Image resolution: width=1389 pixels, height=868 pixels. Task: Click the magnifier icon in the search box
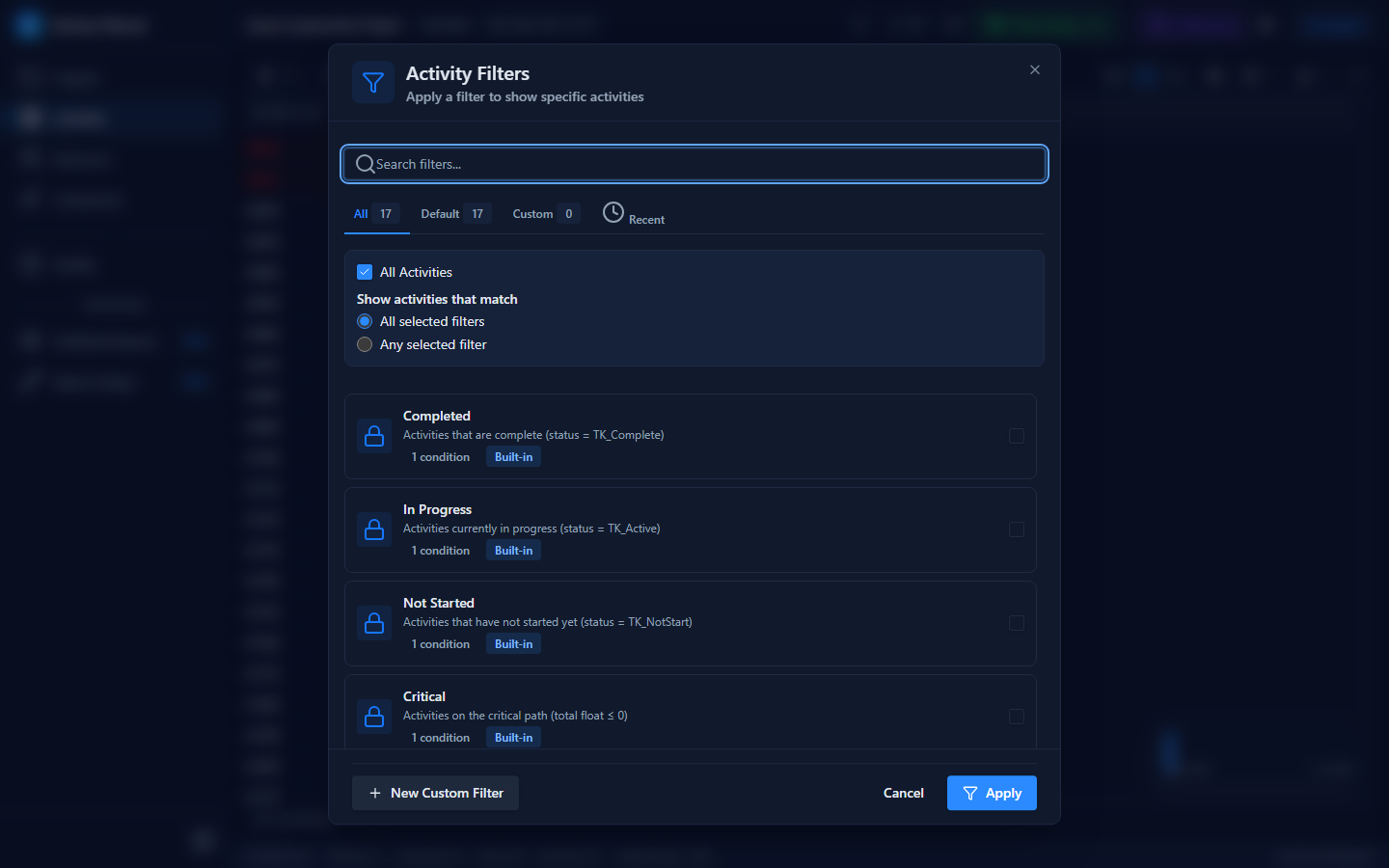(365, 164)
